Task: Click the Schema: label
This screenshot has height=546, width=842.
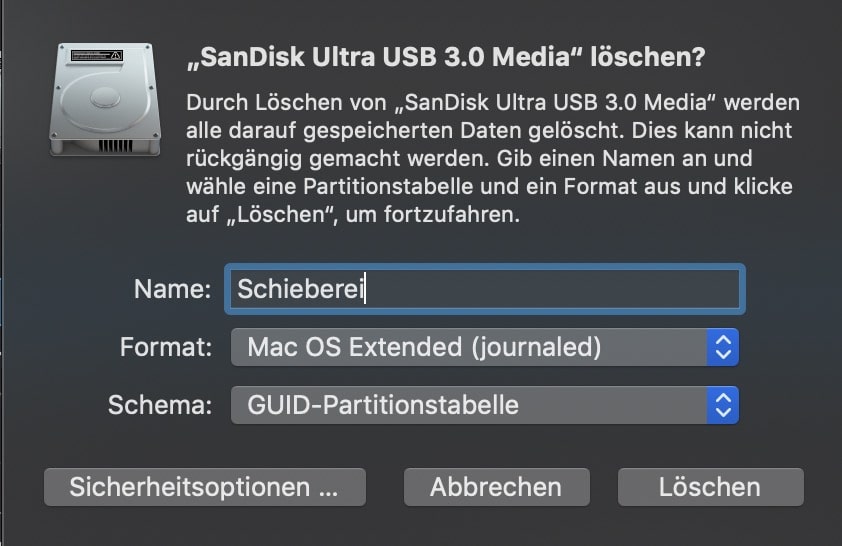Action: 160,405
